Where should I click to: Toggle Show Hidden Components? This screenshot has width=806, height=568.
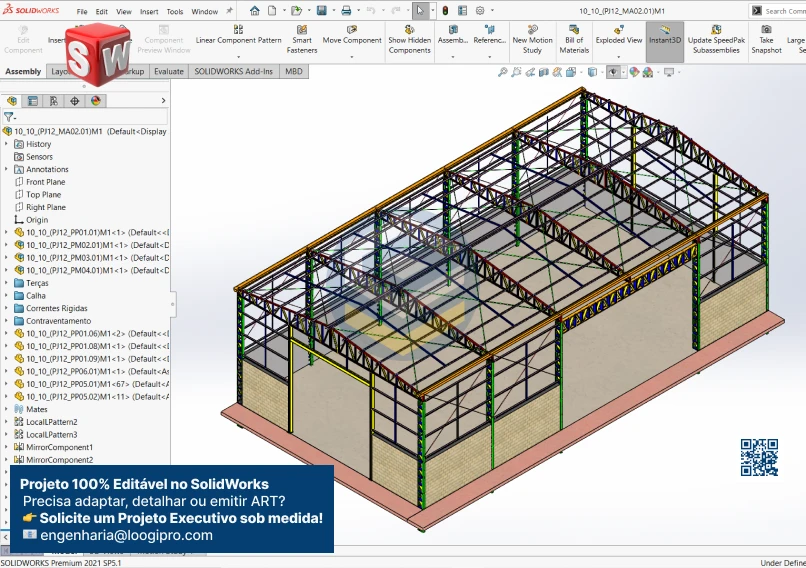[410, 39]
